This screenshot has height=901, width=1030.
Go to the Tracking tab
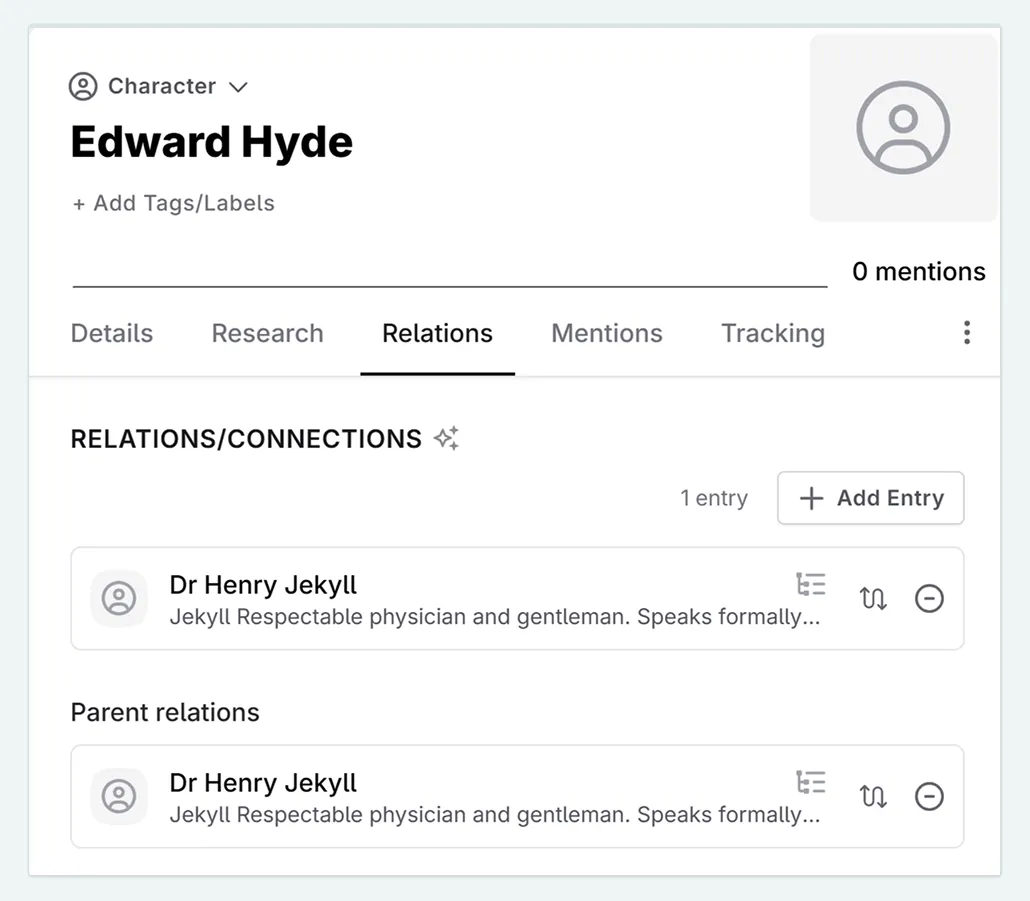772,333
